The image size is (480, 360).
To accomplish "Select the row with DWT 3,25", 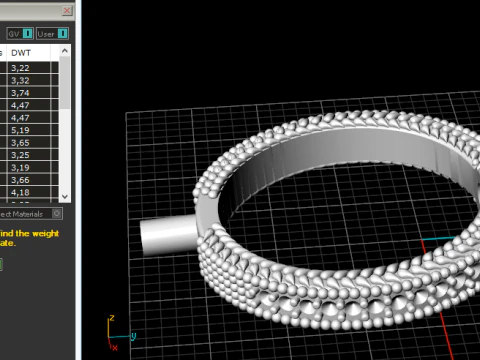I will tap(29, 155).
